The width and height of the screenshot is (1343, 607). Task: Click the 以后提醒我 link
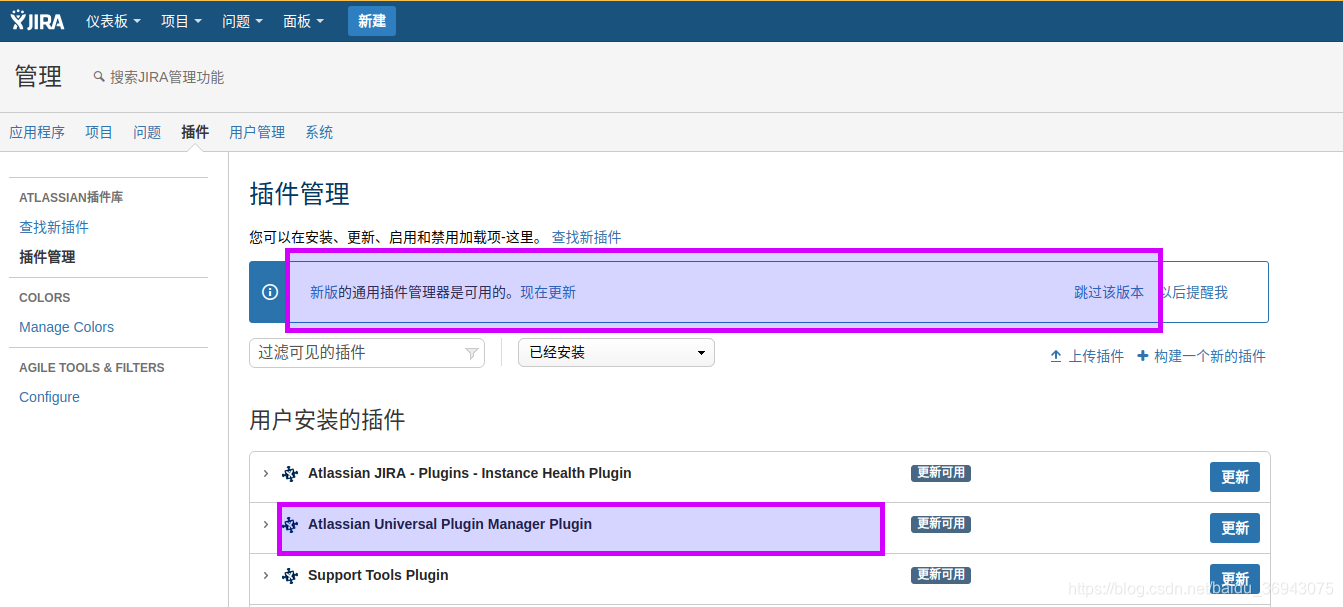tap(1193, 292)
